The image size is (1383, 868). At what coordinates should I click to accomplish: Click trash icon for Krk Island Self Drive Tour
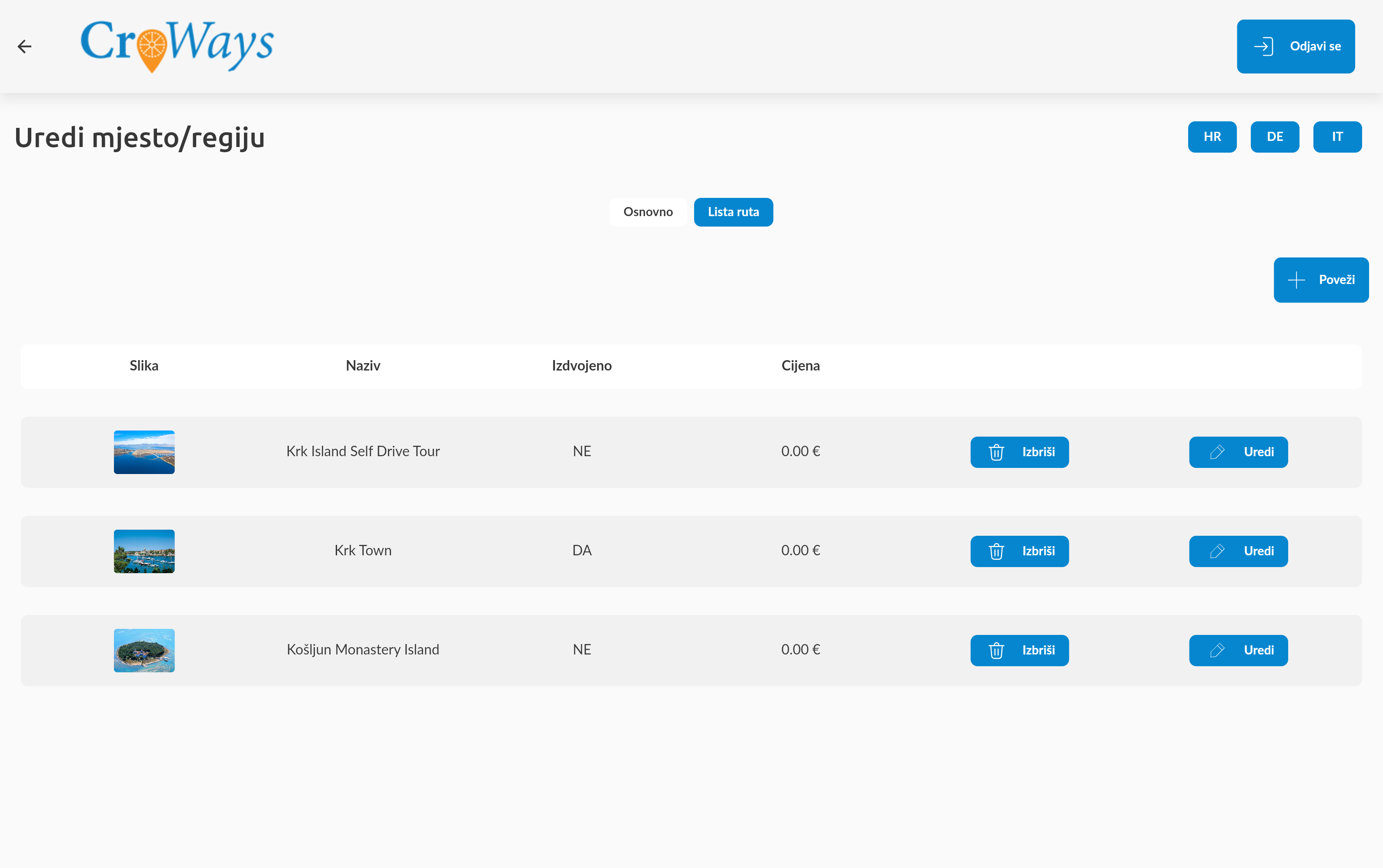pyautogui.click(x=996, y=452)
